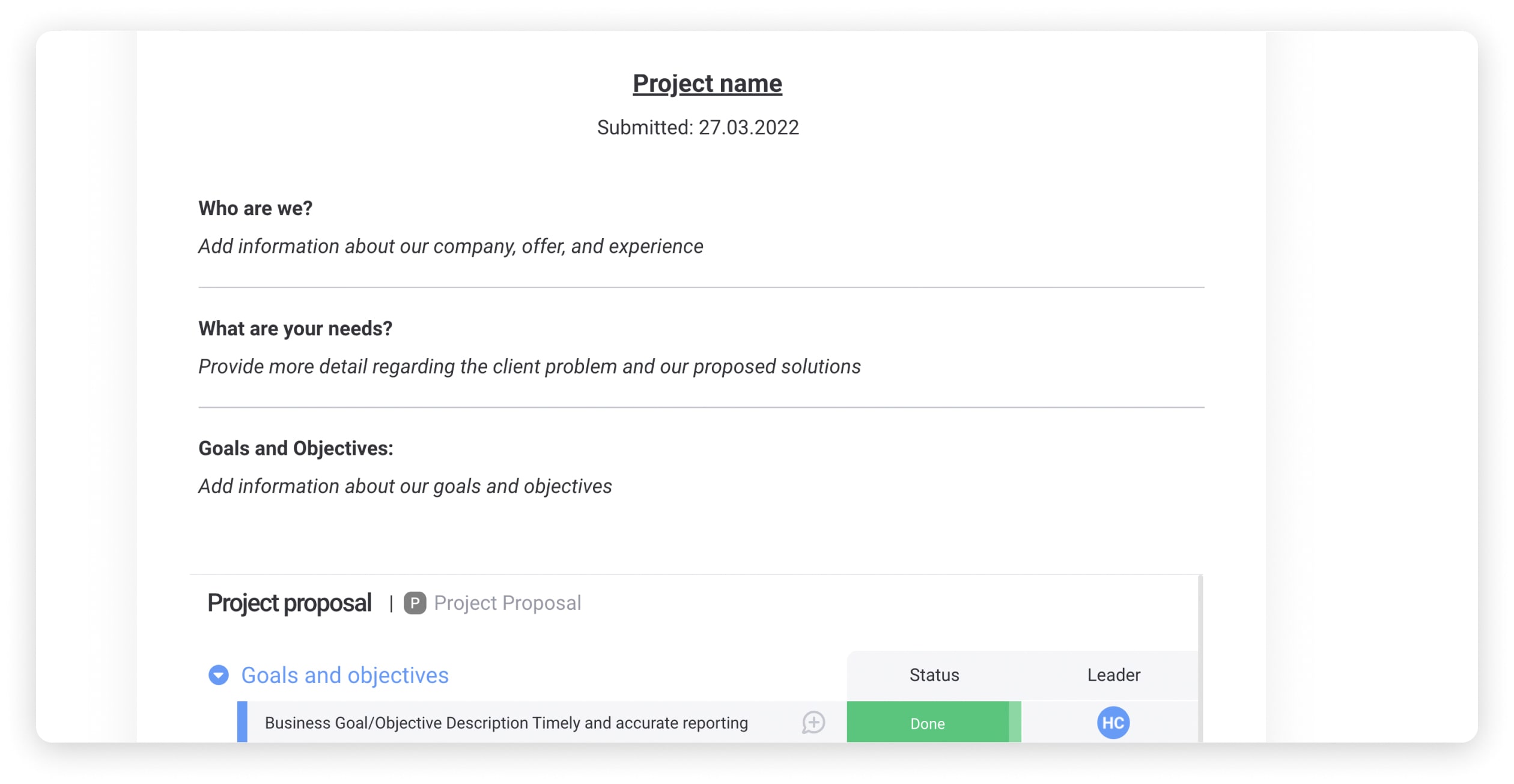The height and width of the screenshot is (784, 1514).
Task: Select the Goals and objectives group title
Action: point(345,675)
